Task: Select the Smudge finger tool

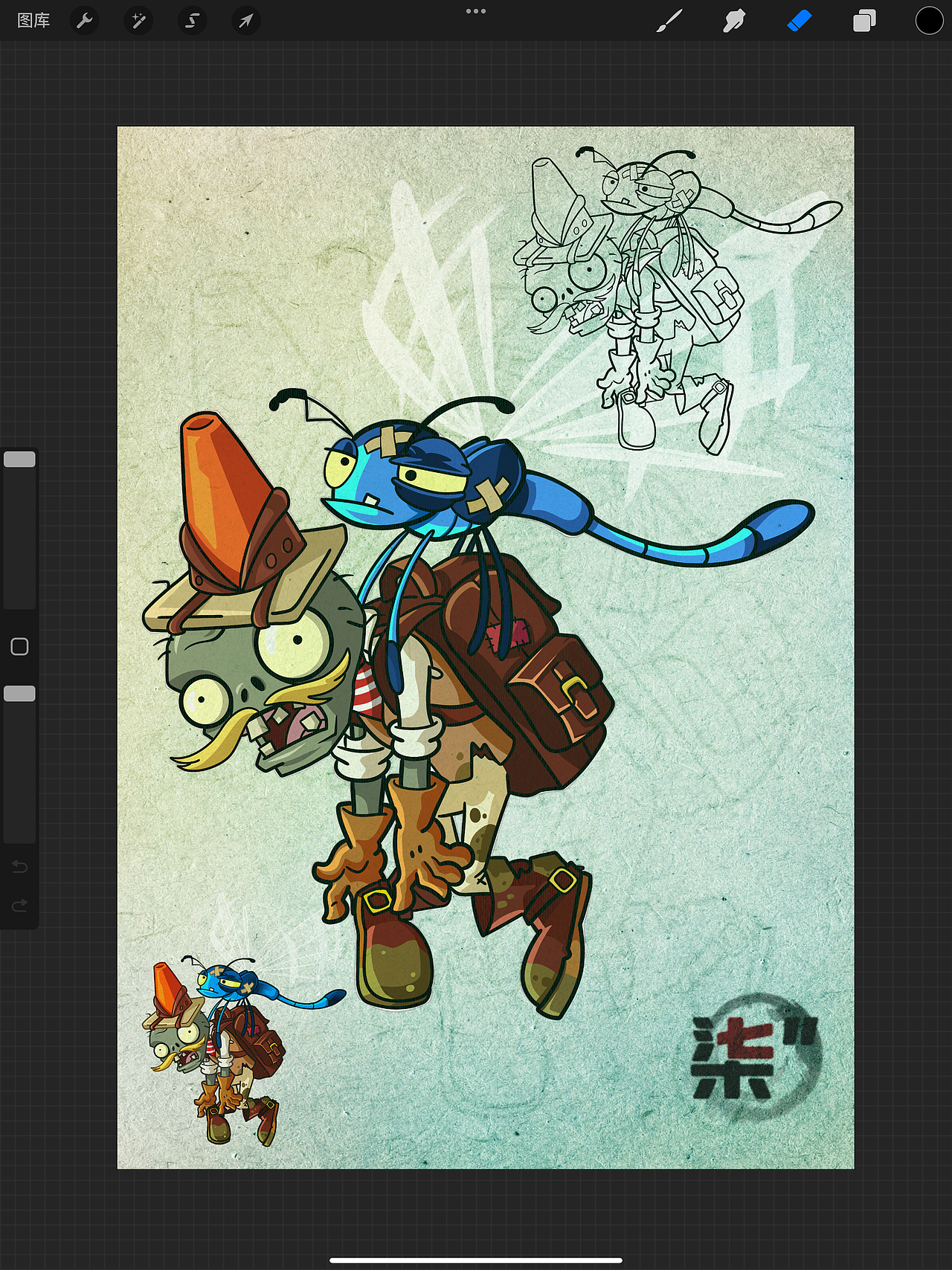Action: point(734,21)
